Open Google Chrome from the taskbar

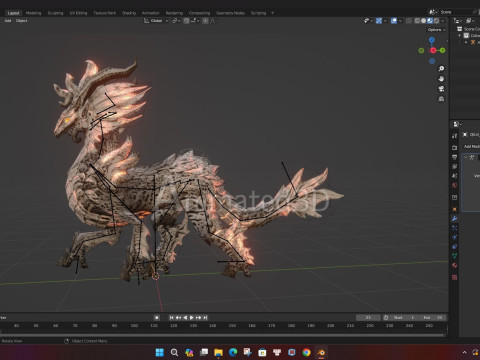(306, 352)
